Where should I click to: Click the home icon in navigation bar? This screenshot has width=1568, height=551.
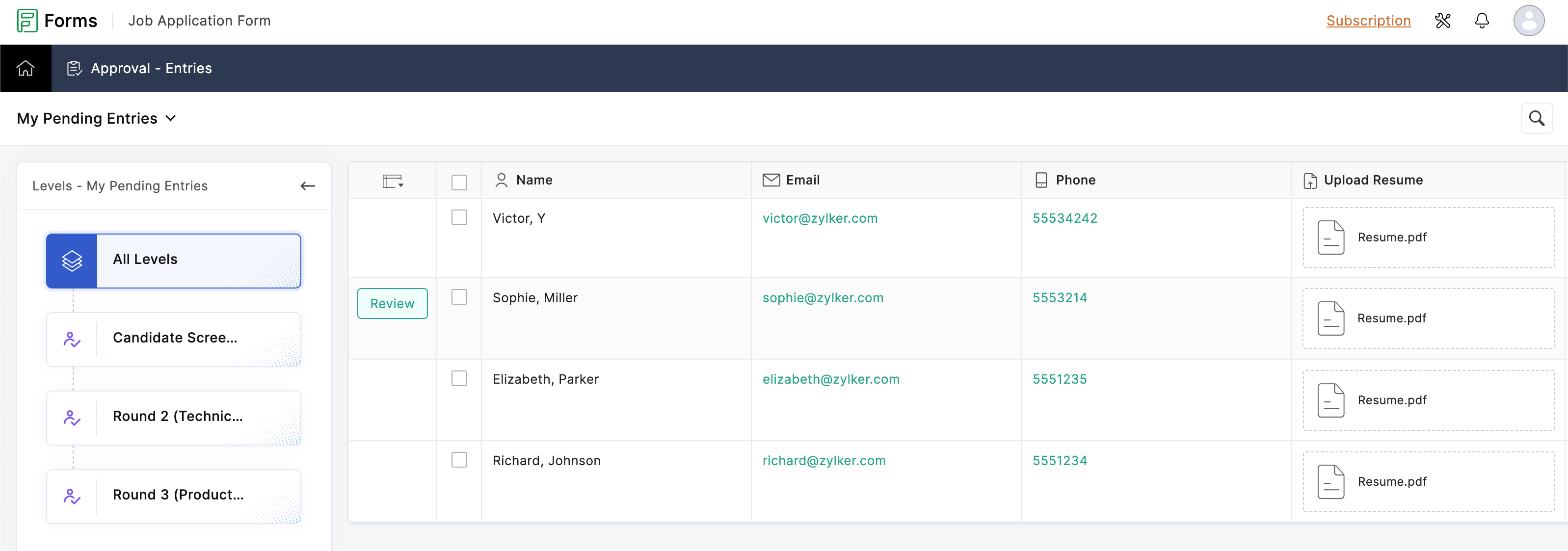[x=26, y=68]
